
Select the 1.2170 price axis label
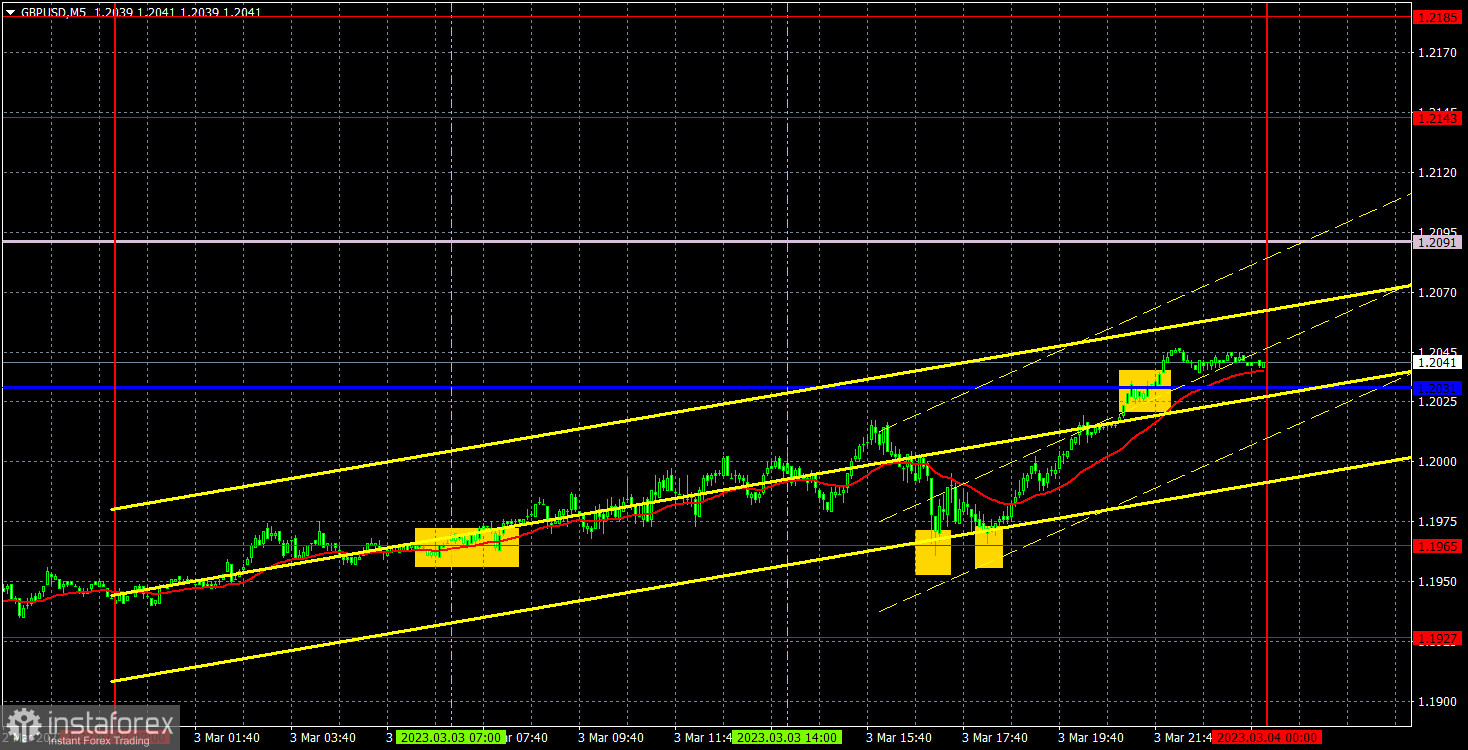click(x=1436, y=53)
